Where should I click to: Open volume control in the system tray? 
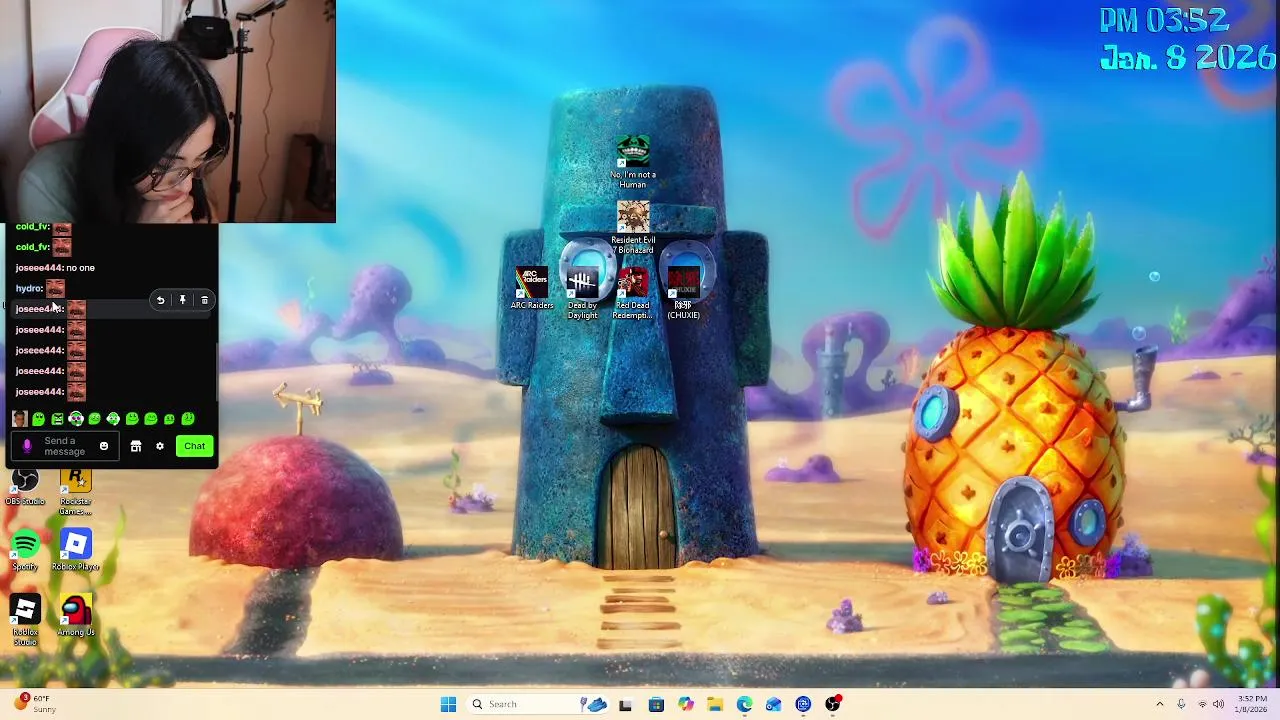(x=1218, y=705)
